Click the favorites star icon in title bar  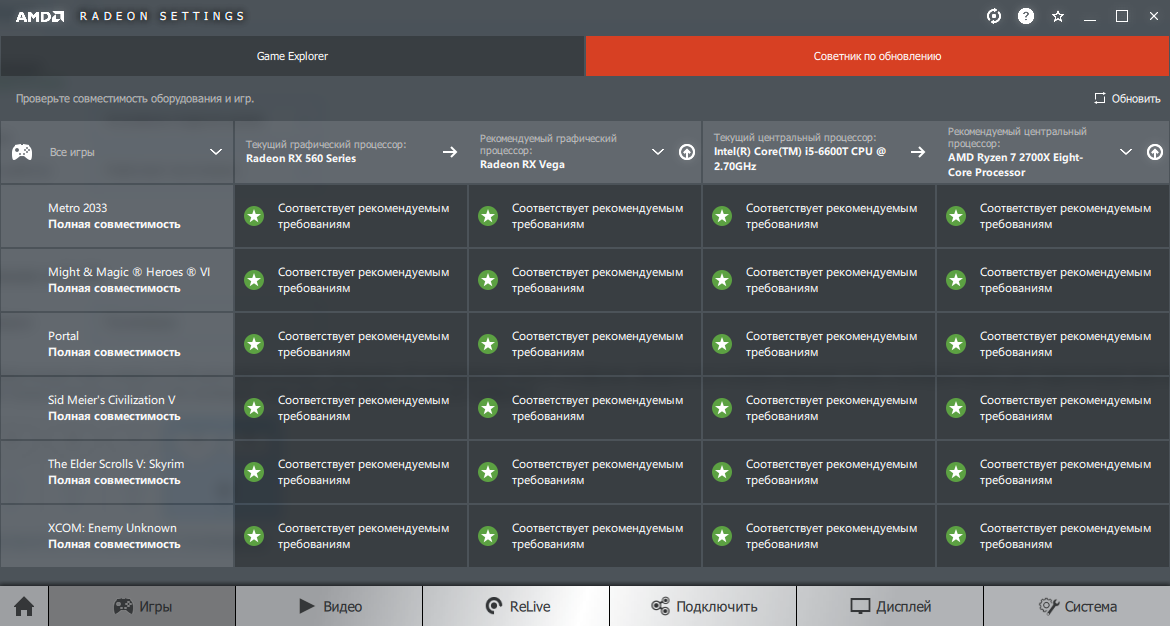pos(1058,16)
